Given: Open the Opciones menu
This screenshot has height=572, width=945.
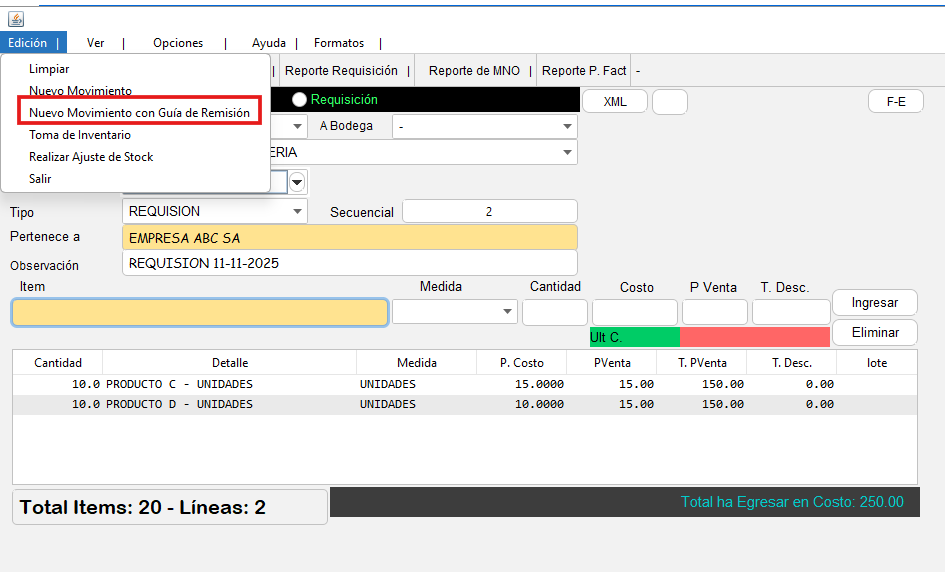Looking at the screenshot, I should (178, 43).
